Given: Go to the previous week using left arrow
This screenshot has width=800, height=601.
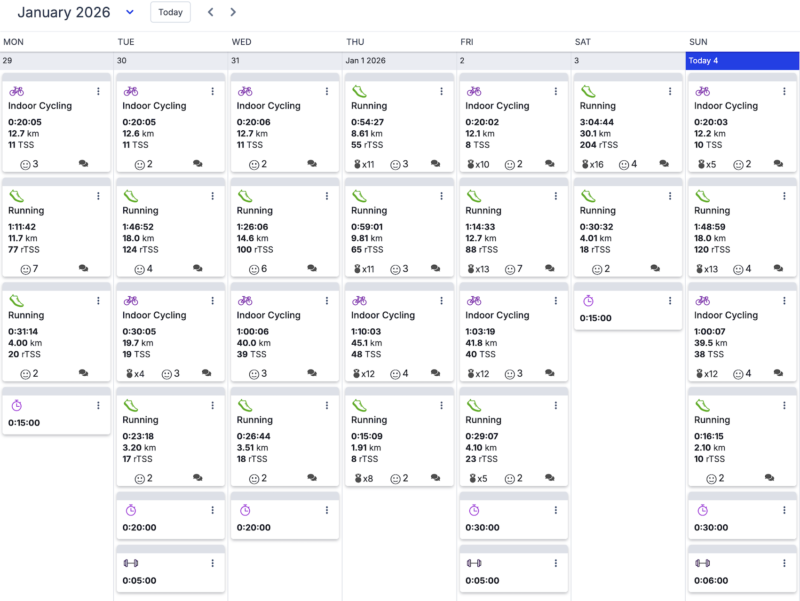Looking at the screenshot, I should (x=210, y=12).
